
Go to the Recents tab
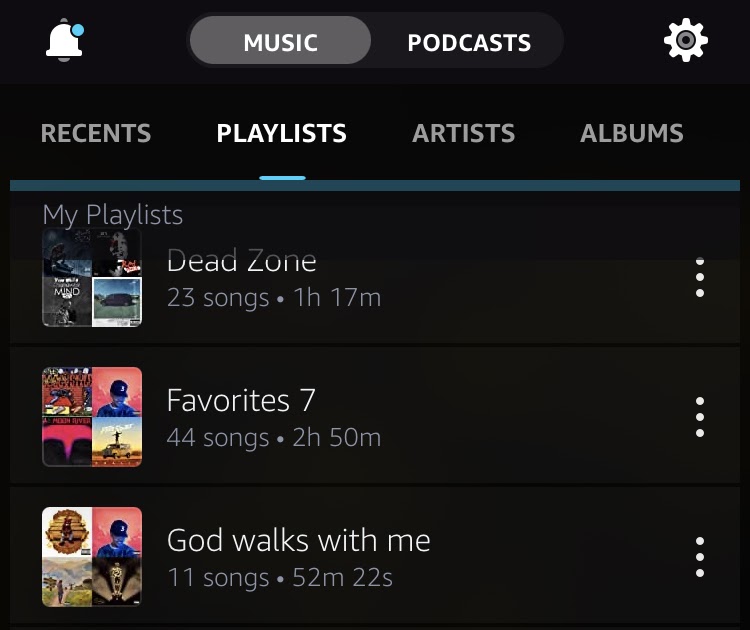[96, 134]
